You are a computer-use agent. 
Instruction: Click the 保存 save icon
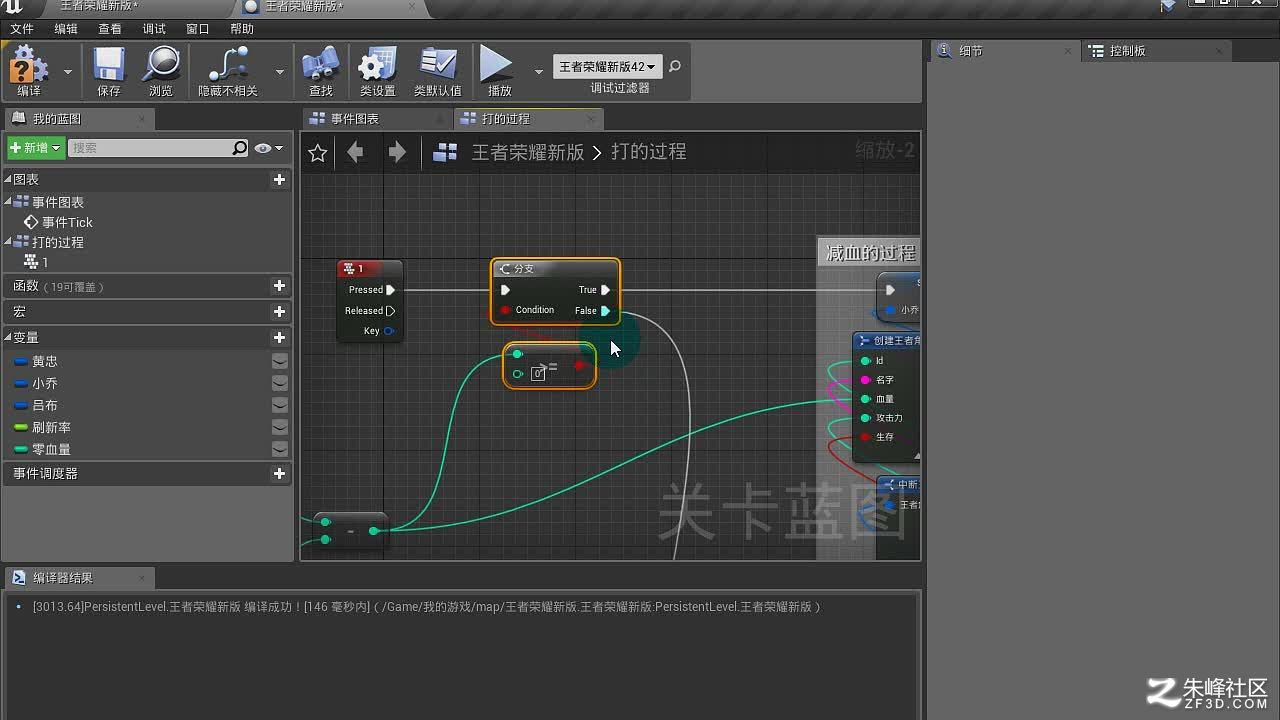coord(109,65)
